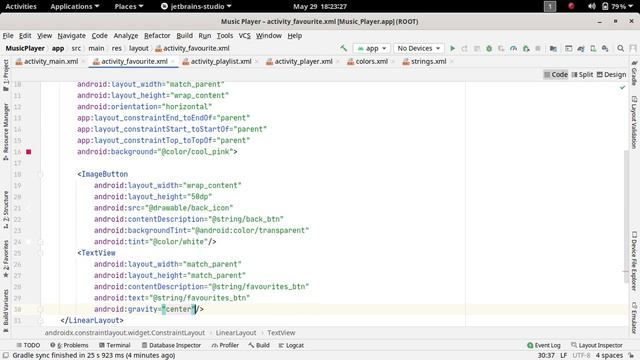Viewport: 640px width, 360px height.
Task: Open the Layout Inspector
Action: pos(597,345)
